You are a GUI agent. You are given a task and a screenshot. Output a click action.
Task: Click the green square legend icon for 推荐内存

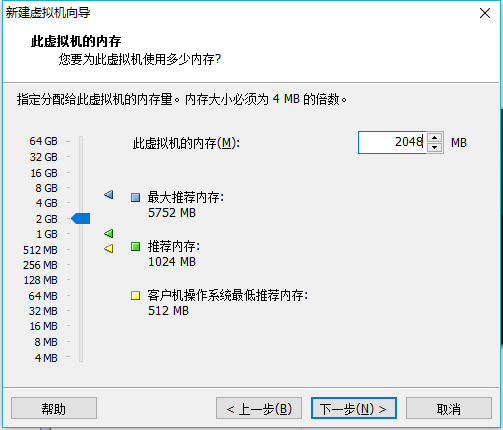click(x=135, y=247)
